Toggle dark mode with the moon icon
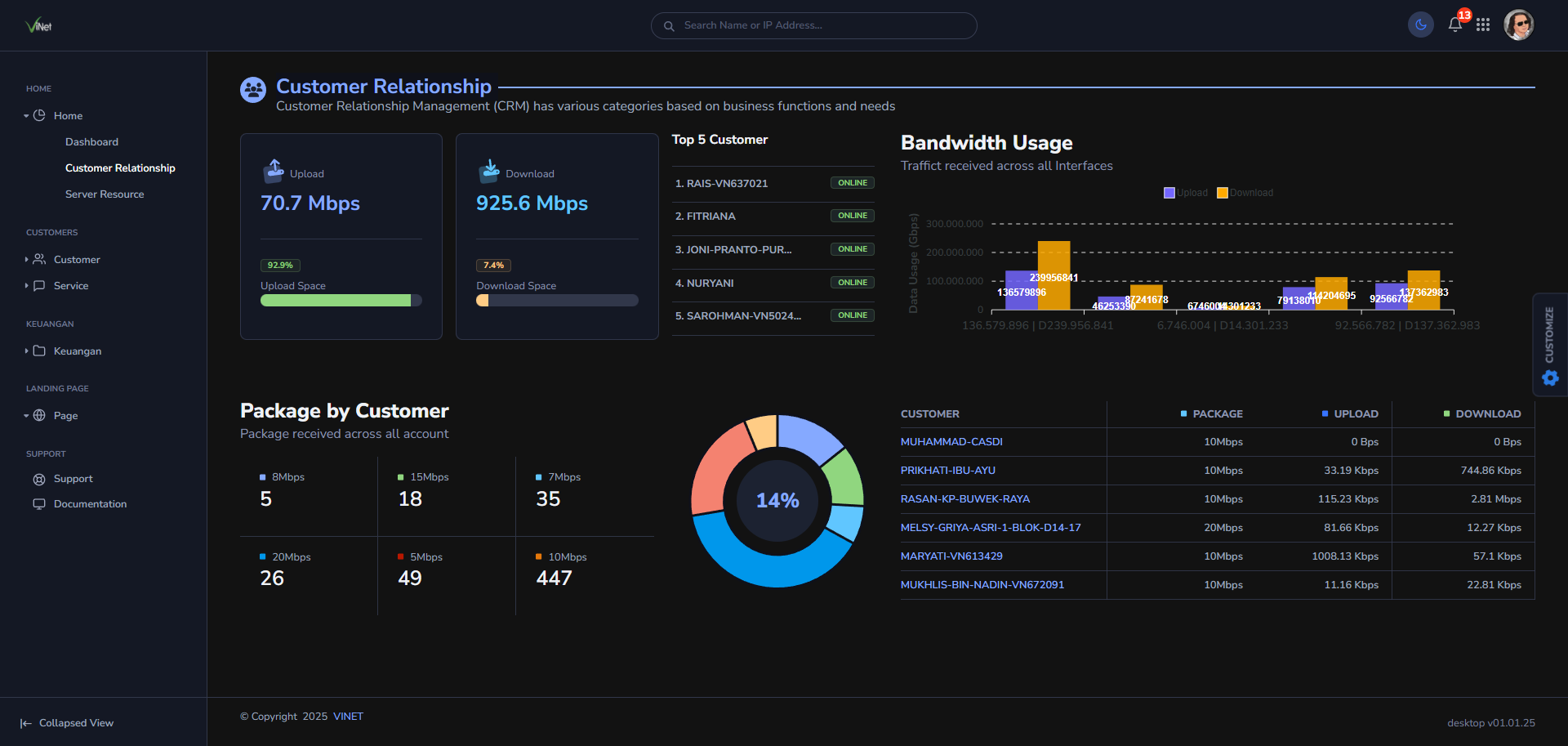 (1420, 25)
